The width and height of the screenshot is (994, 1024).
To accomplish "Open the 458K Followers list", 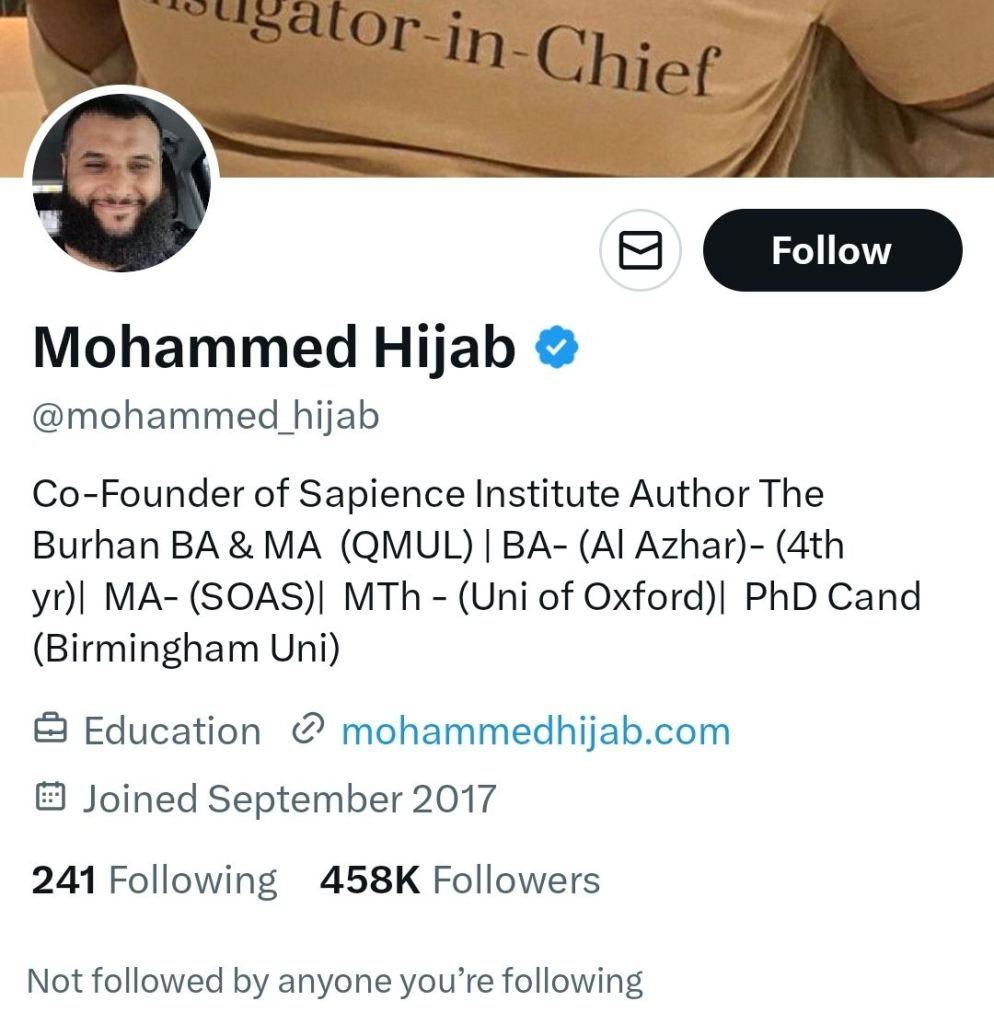I will 460,880.
